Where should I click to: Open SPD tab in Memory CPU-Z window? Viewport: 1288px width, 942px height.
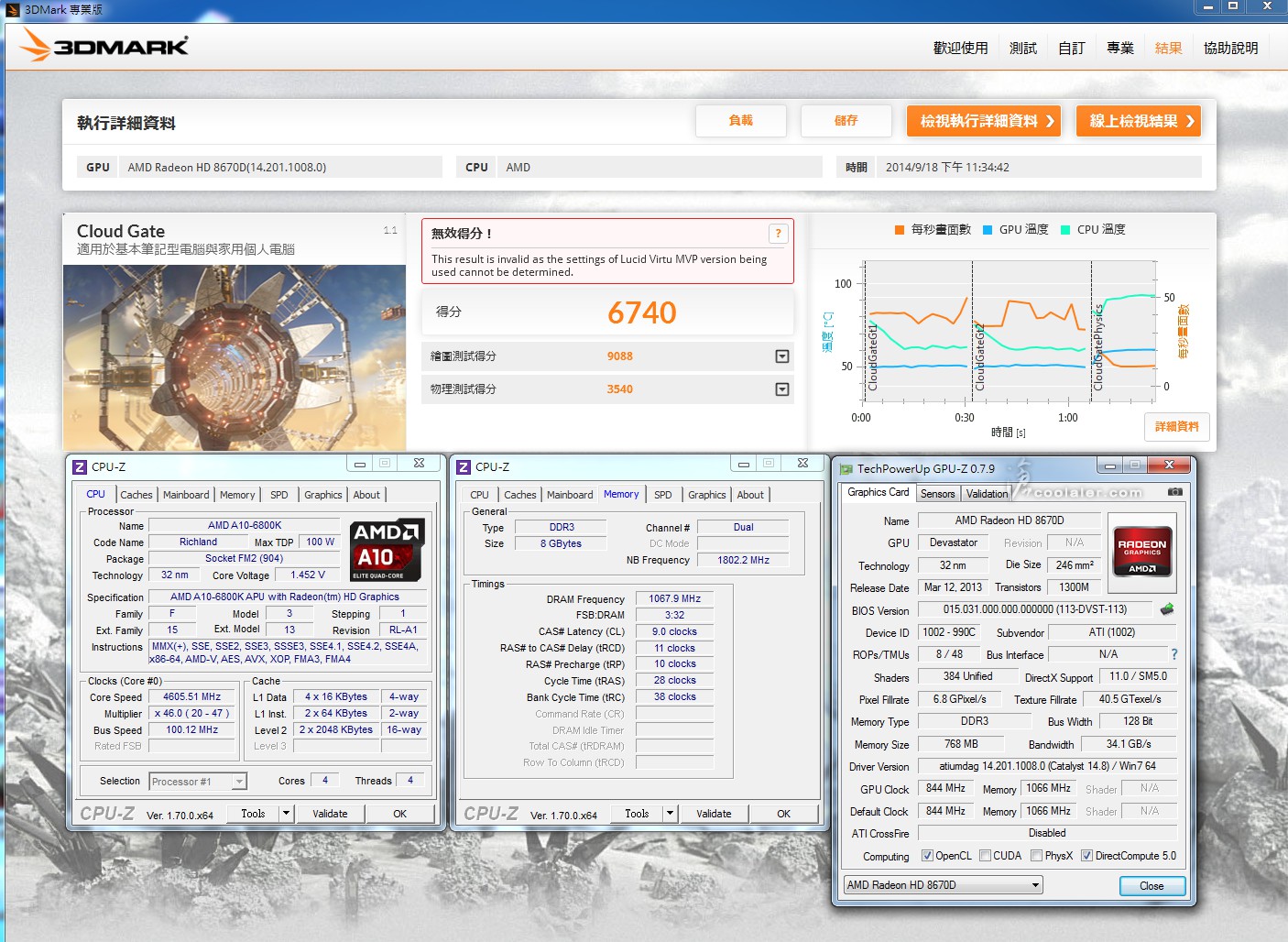(663, 495)
